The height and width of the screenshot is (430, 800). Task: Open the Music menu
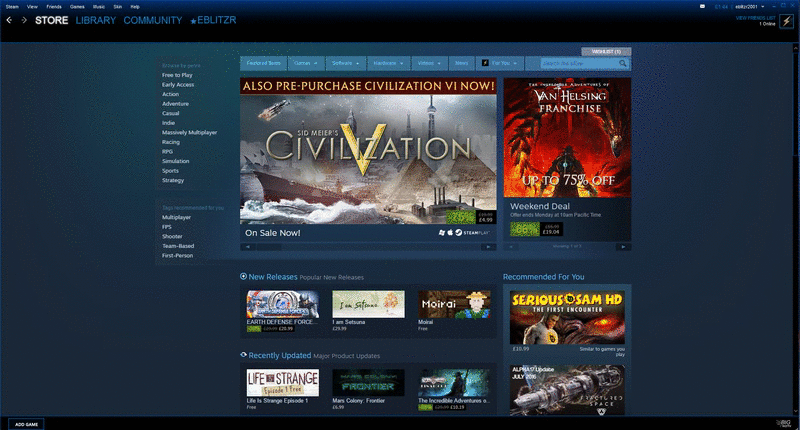click(99, 7)
